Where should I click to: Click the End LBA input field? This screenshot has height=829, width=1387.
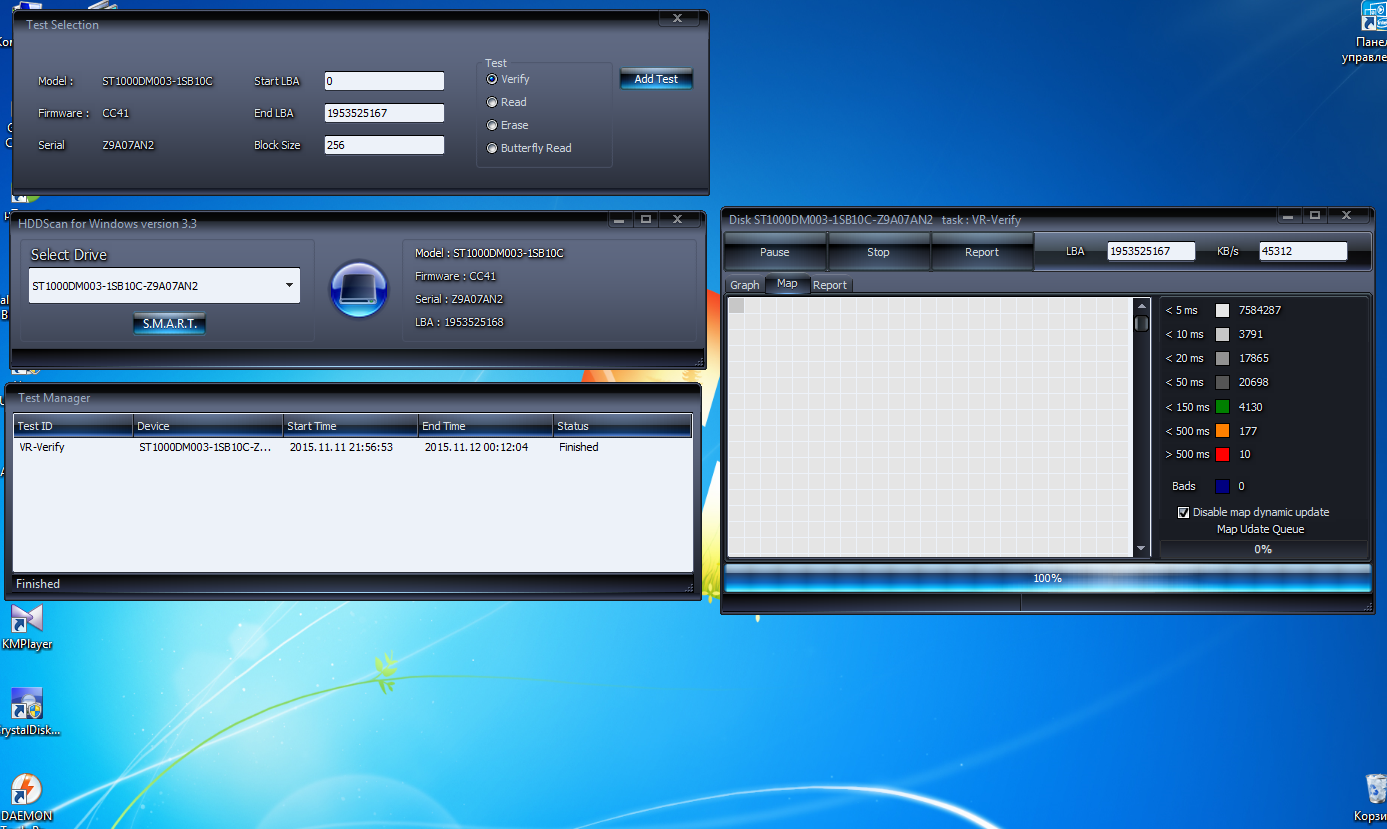tap(384, 113)
